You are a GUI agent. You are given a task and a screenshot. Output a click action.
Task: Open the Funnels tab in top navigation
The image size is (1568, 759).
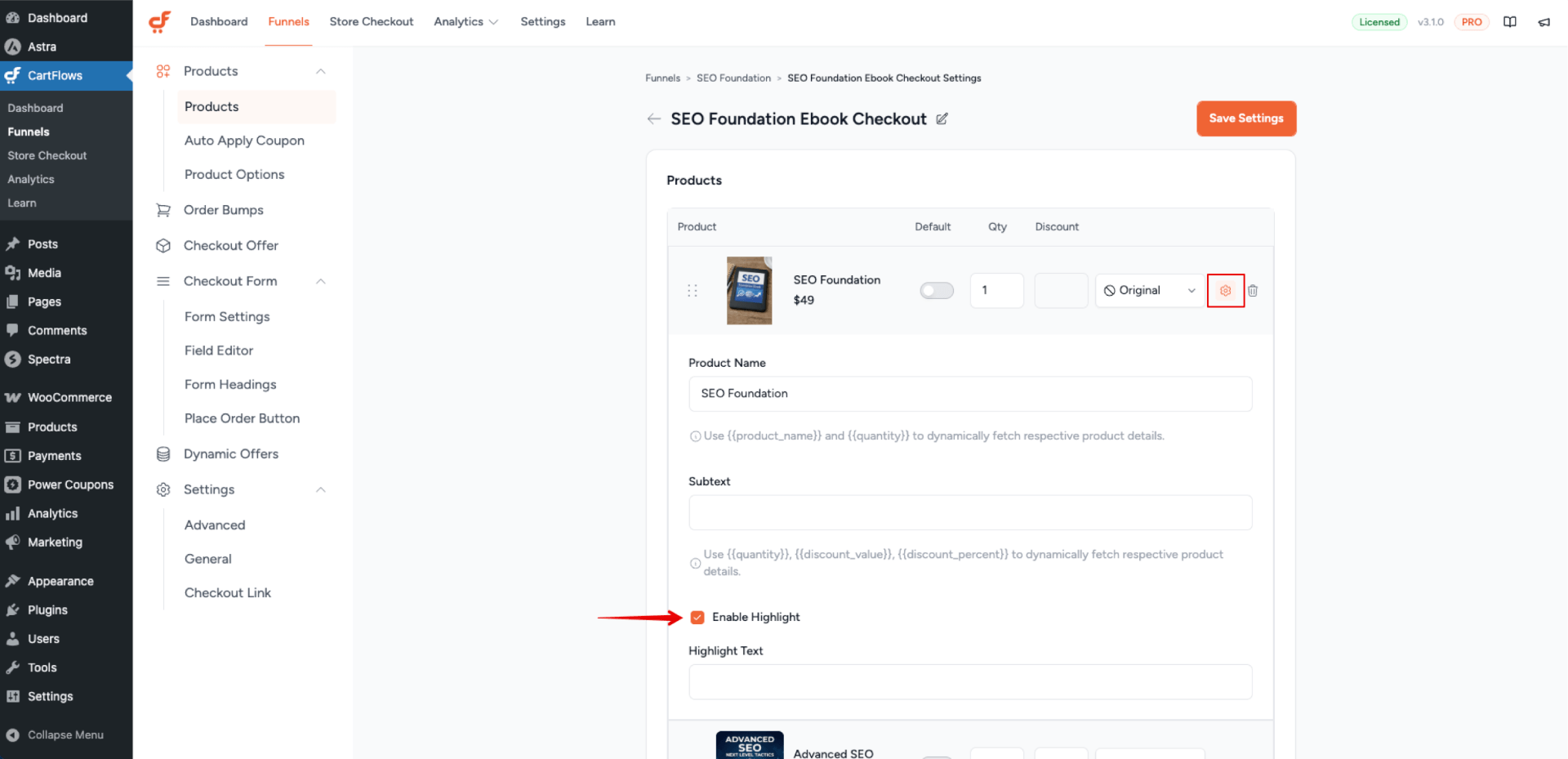(x=288, y=22)
